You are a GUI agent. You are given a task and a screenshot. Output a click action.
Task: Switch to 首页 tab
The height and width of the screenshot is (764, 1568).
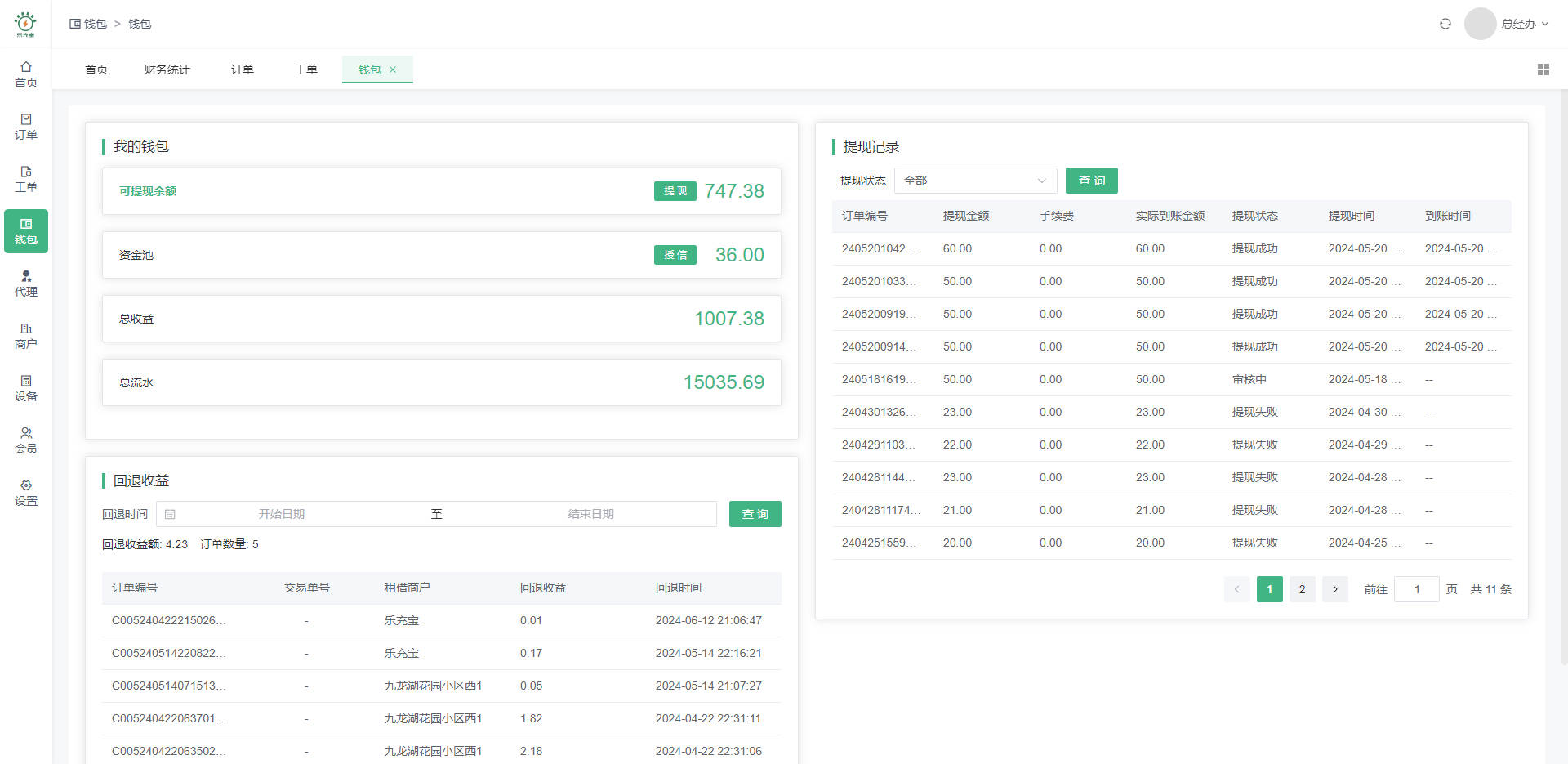pyautogui.click(x=96, y=69)
